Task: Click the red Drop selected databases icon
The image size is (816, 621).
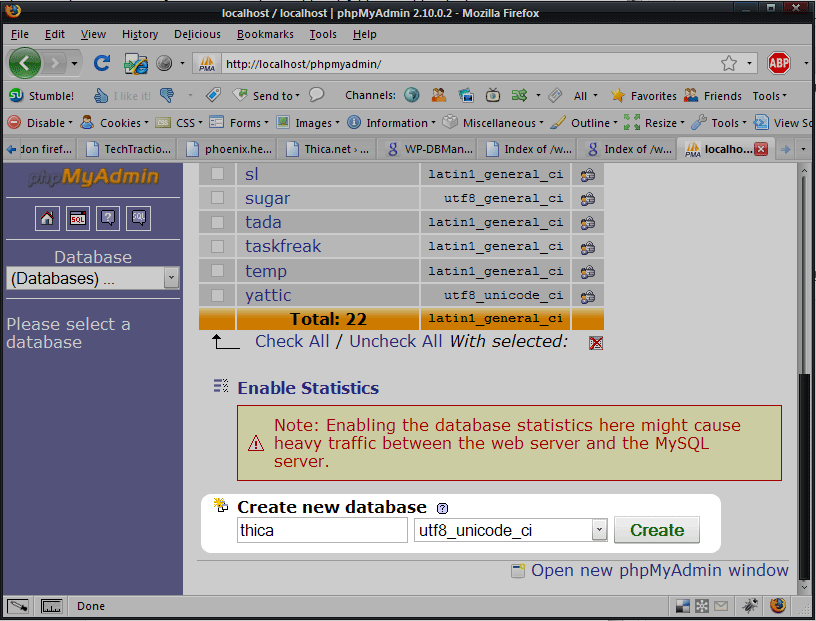Action: (x=596, y=343)
